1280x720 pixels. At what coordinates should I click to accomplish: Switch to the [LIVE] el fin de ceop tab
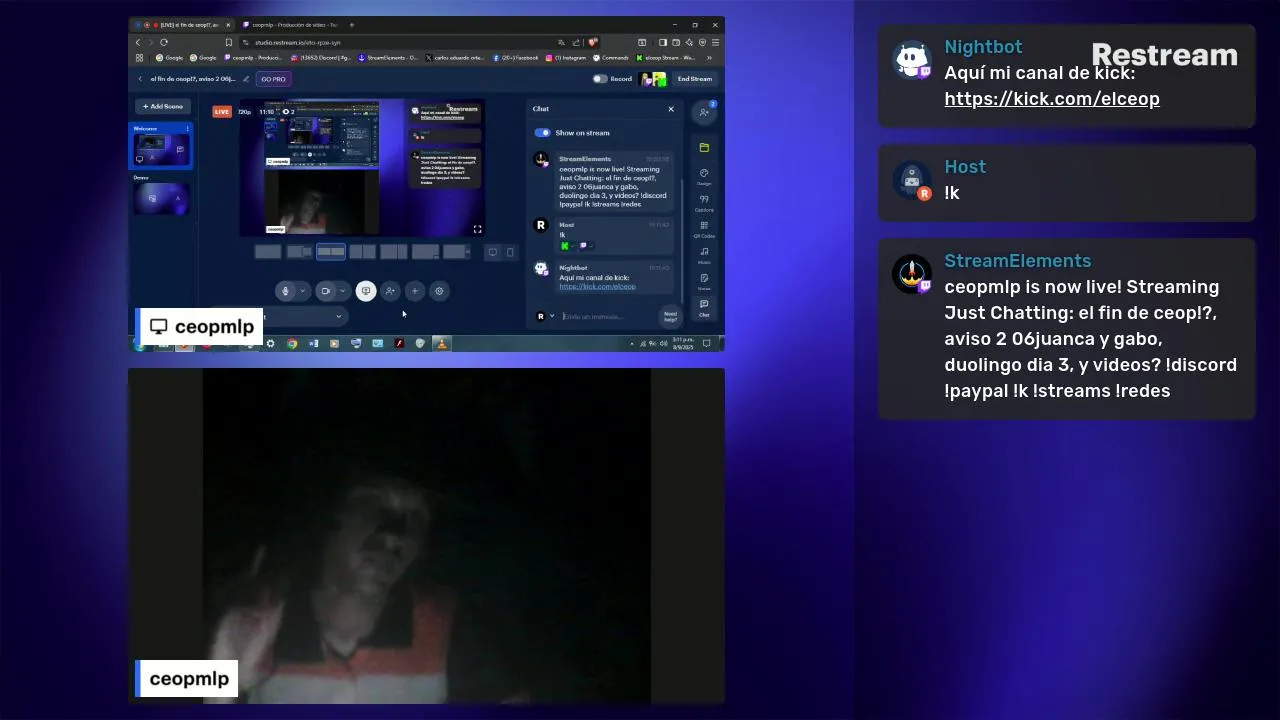click(183, 25)
